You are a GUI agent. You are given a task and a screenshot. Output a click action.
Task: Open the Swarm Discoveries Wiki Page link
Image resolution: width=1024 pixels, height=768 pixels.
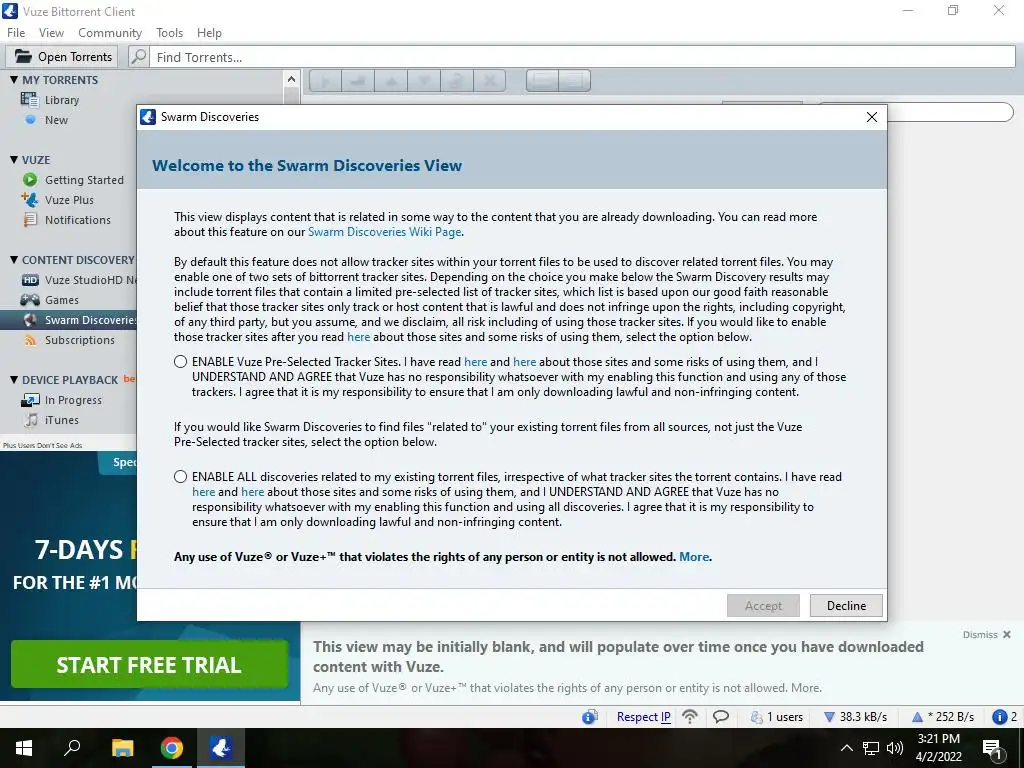(x=385, y=232)
